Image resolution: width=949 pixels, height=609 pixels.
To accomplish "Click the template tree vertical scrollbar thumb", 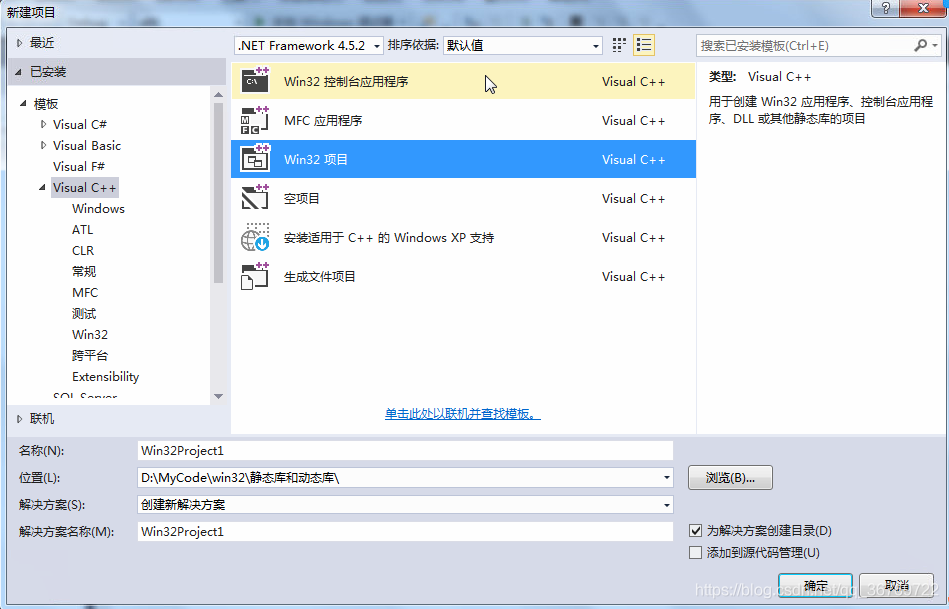I will coord(218,193).
